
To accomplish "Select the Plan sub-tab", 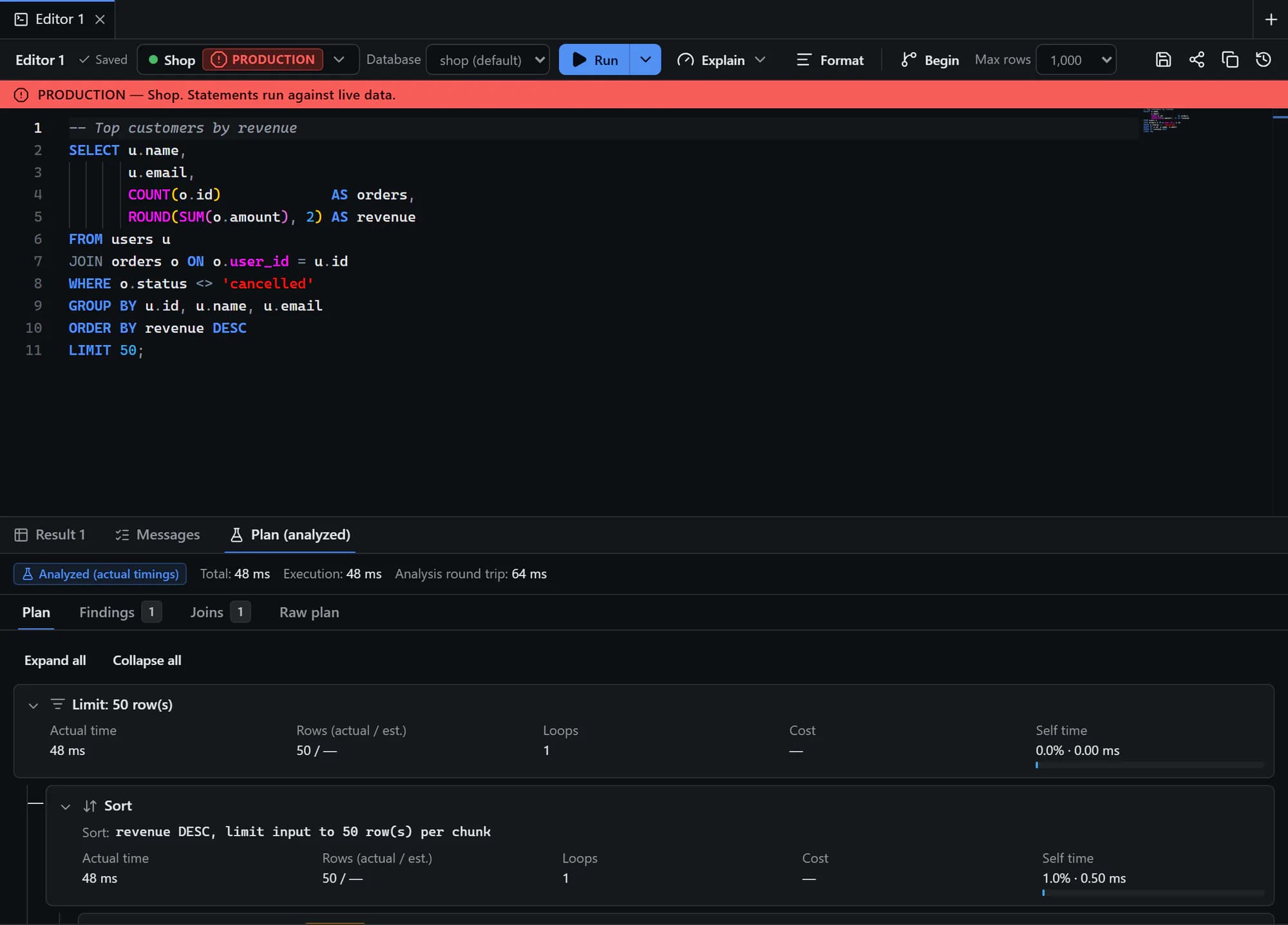I will 36,612.
